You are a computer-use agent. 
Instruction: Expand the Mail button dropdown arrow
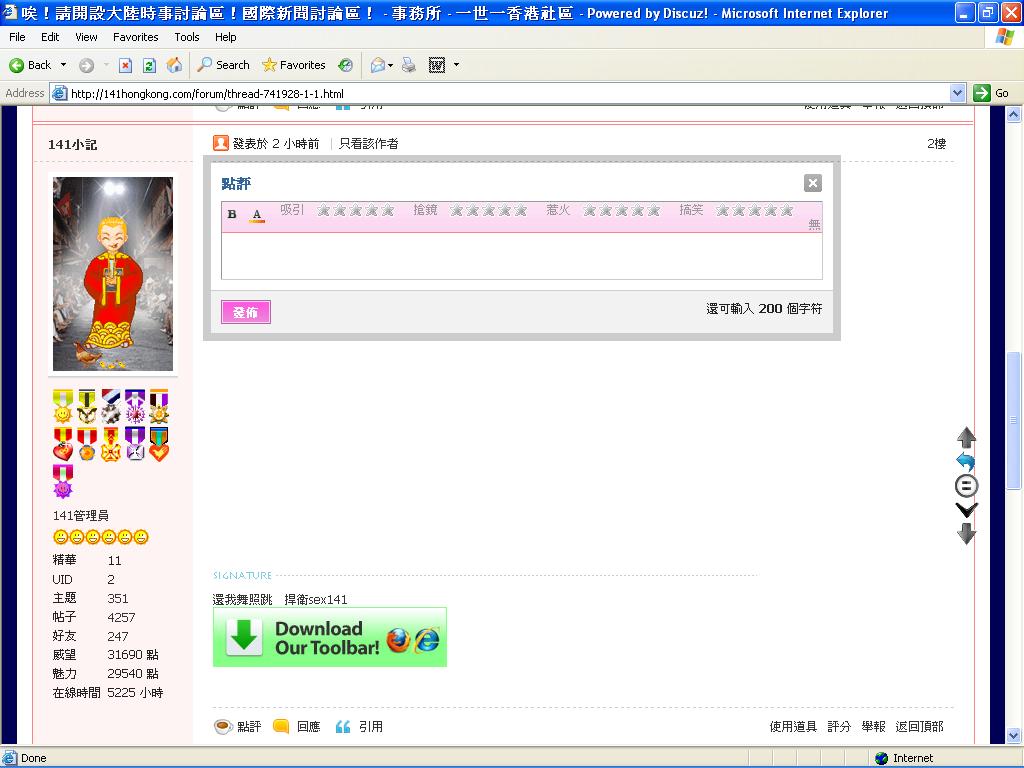391,65
